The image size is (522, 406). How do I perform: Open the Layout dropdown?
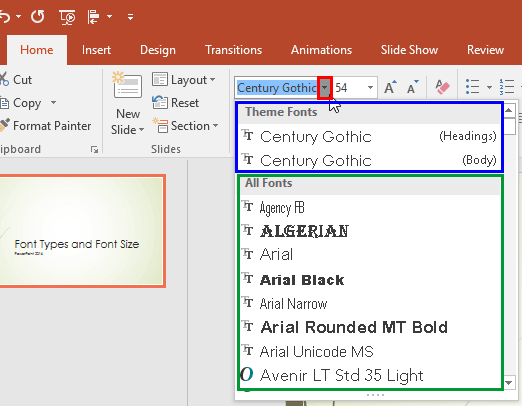184,80
